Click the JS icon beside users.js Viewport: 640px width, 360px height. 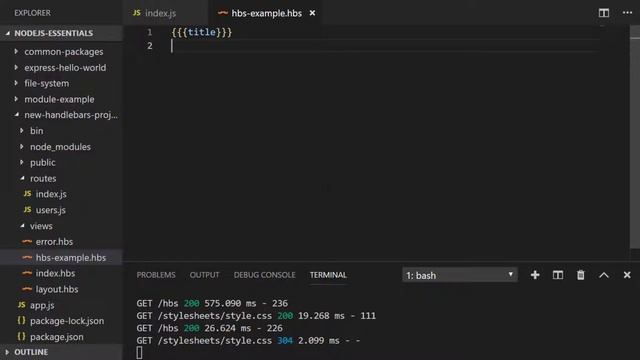27,209
